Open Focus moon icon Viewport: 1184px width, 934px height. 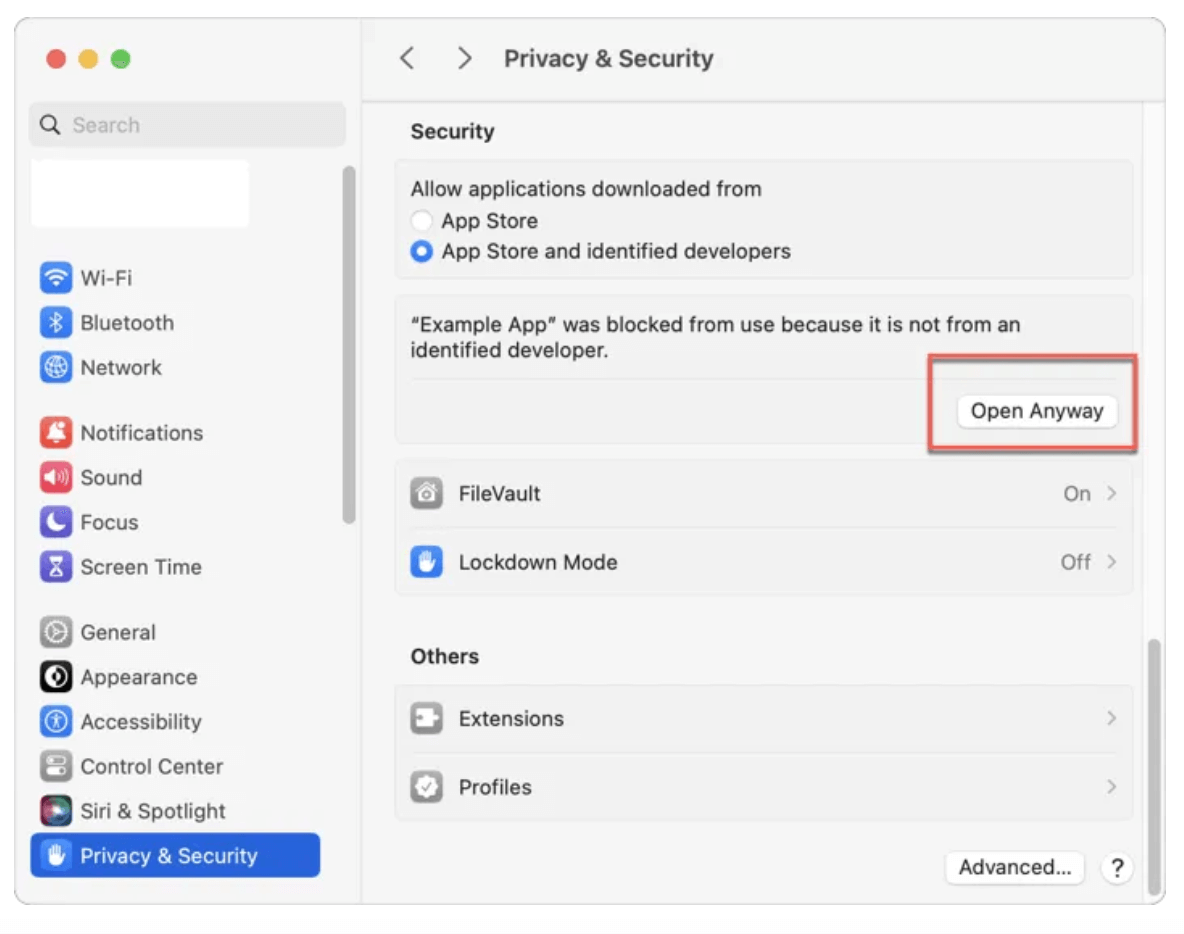point(56,522)
